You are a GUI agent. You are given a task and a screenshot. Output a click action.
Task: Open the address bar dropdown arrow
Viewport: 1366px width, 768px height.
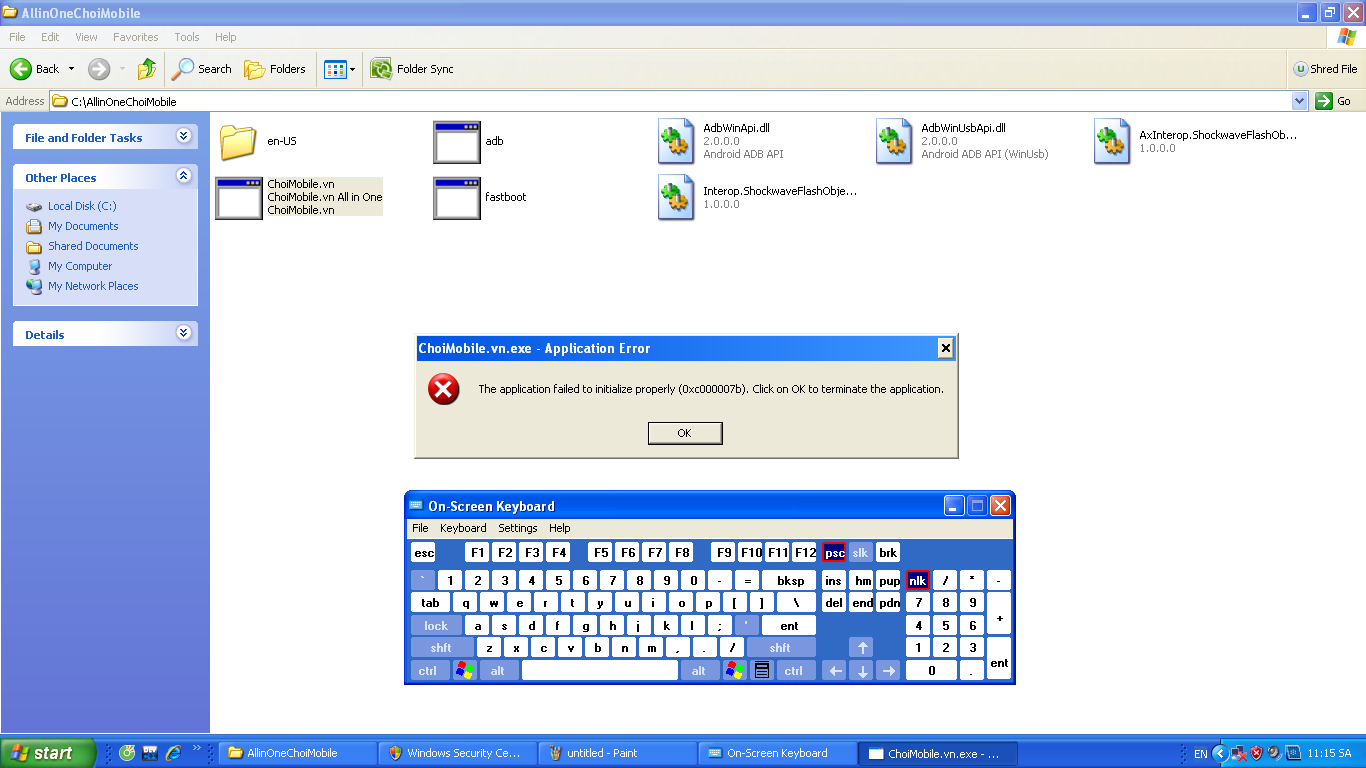(x=1299, y=101)
